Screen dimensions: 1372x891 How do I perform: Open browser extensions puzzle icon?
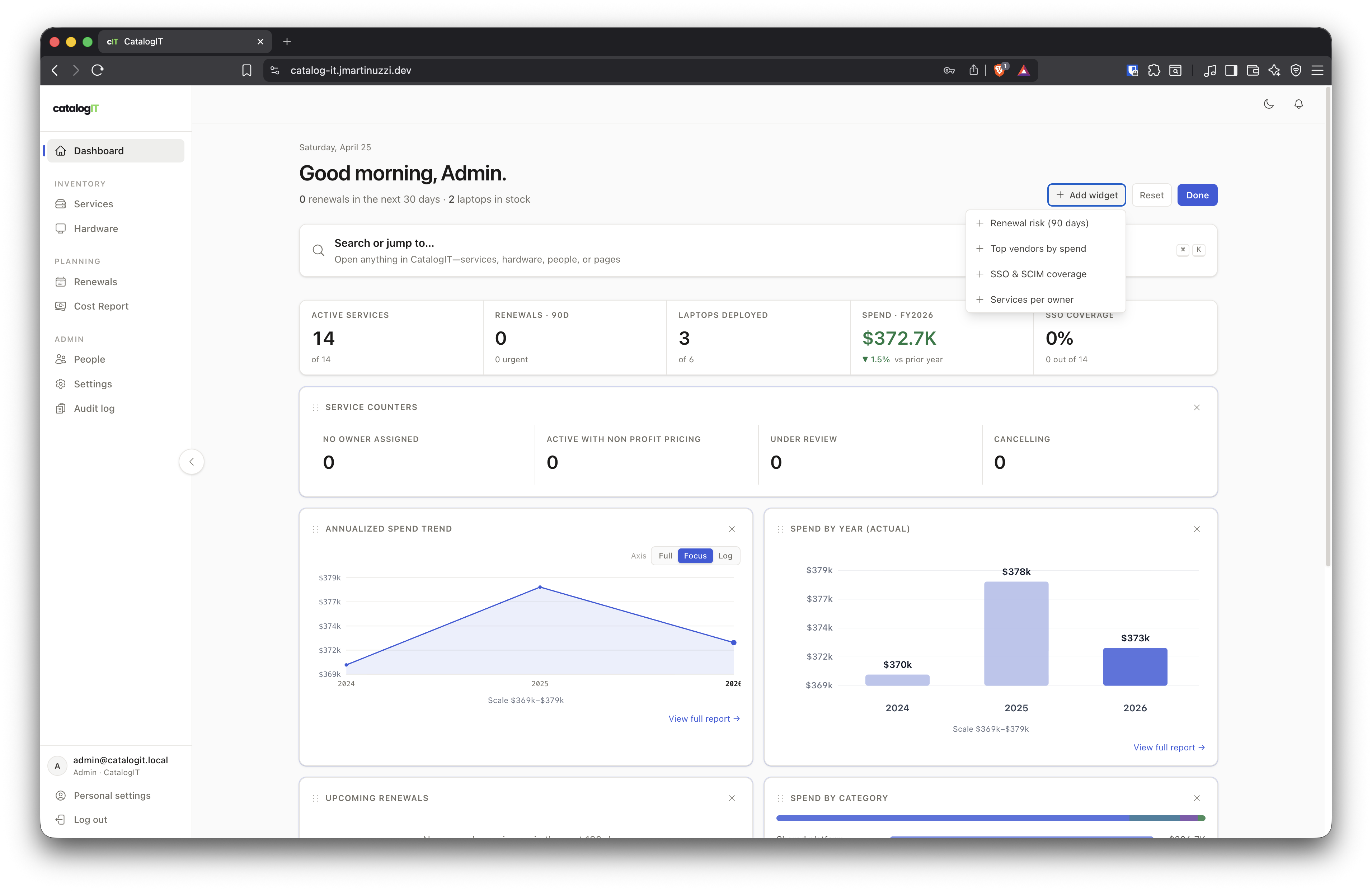pos(1153,70)
